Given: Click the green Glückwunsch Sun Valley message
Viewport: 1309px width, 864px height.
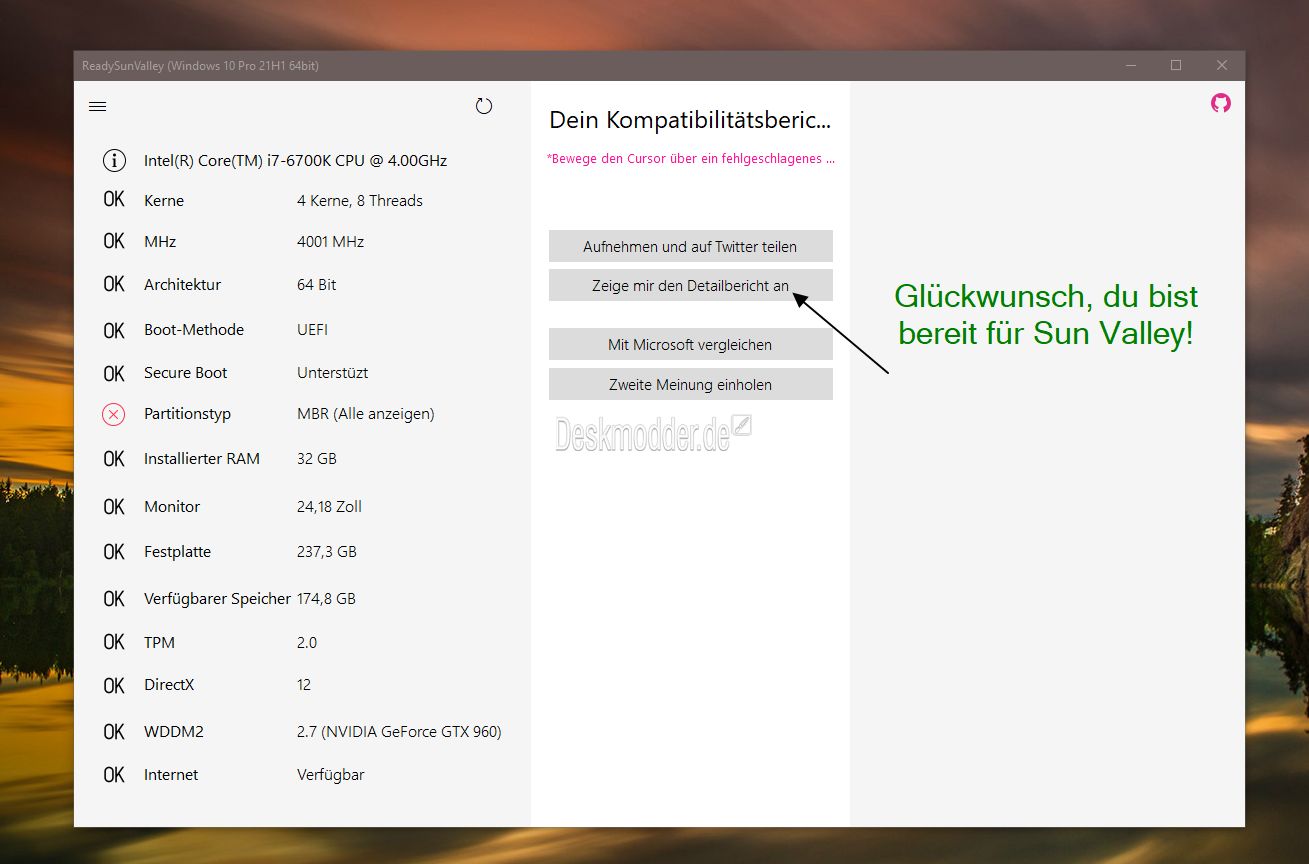Looking at the screenshot, I should coord(1046,315).
